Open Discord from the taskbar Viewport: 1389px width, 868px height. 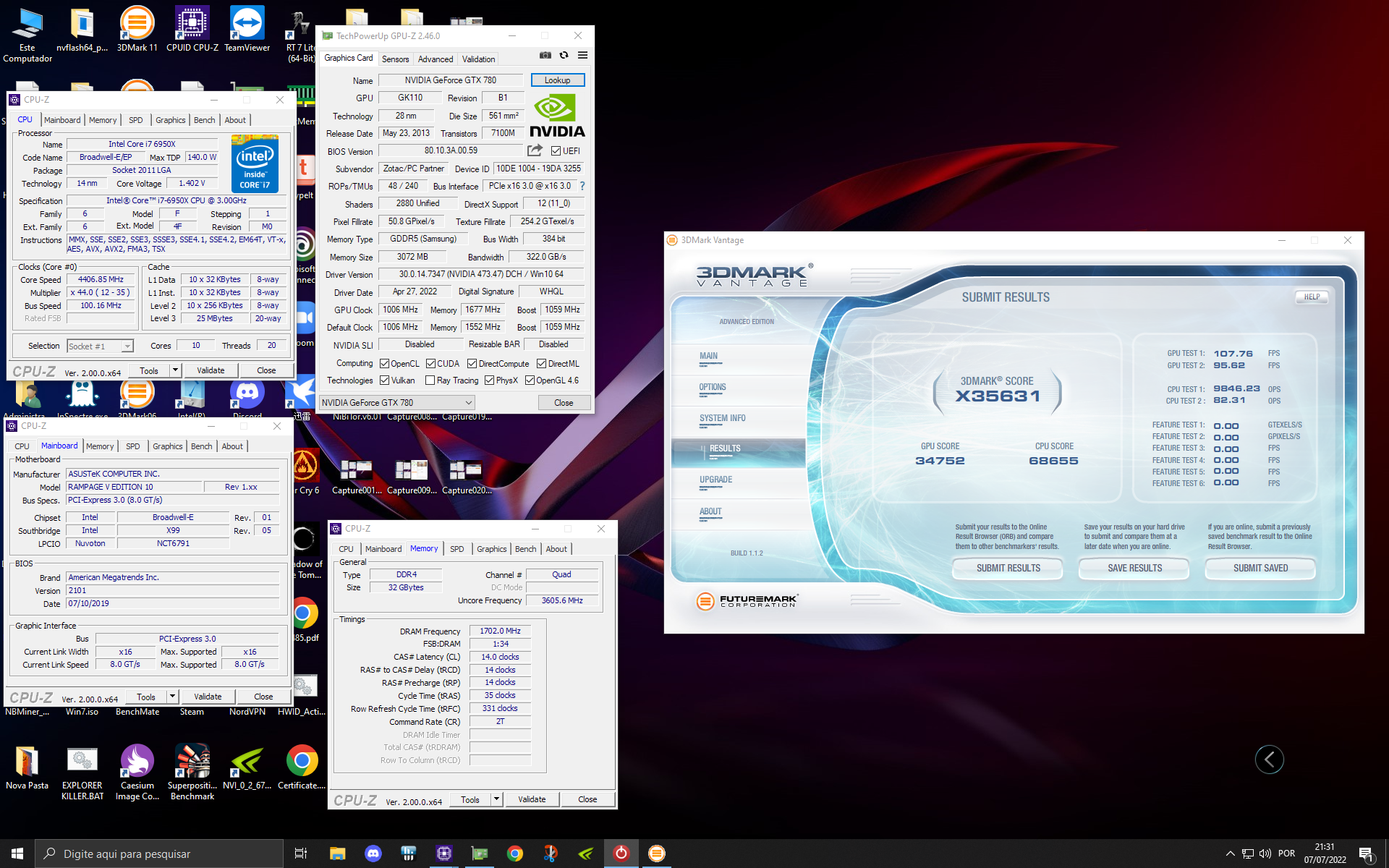tap(373, 854)
